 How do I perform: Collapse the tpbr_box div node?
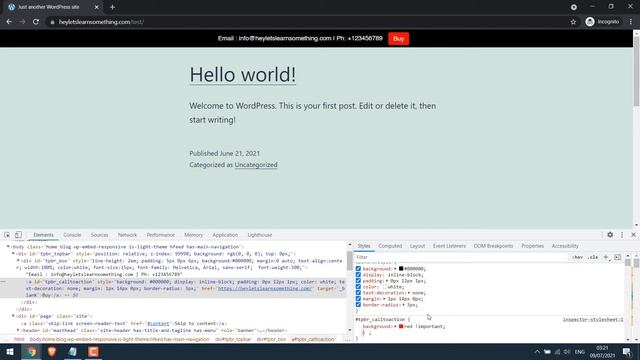(x=18, y=260)
